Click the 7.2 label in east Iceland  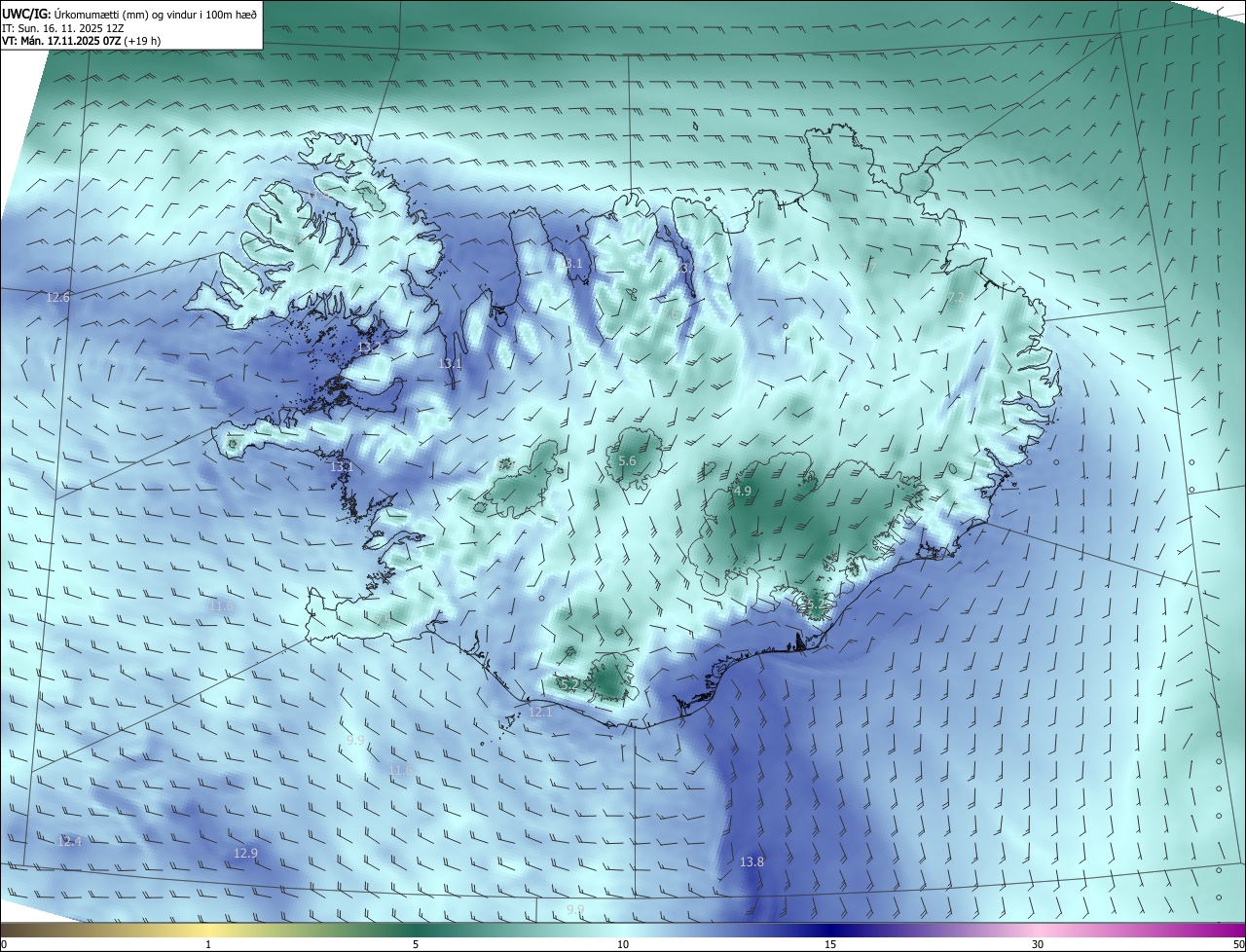pos(956,297)
